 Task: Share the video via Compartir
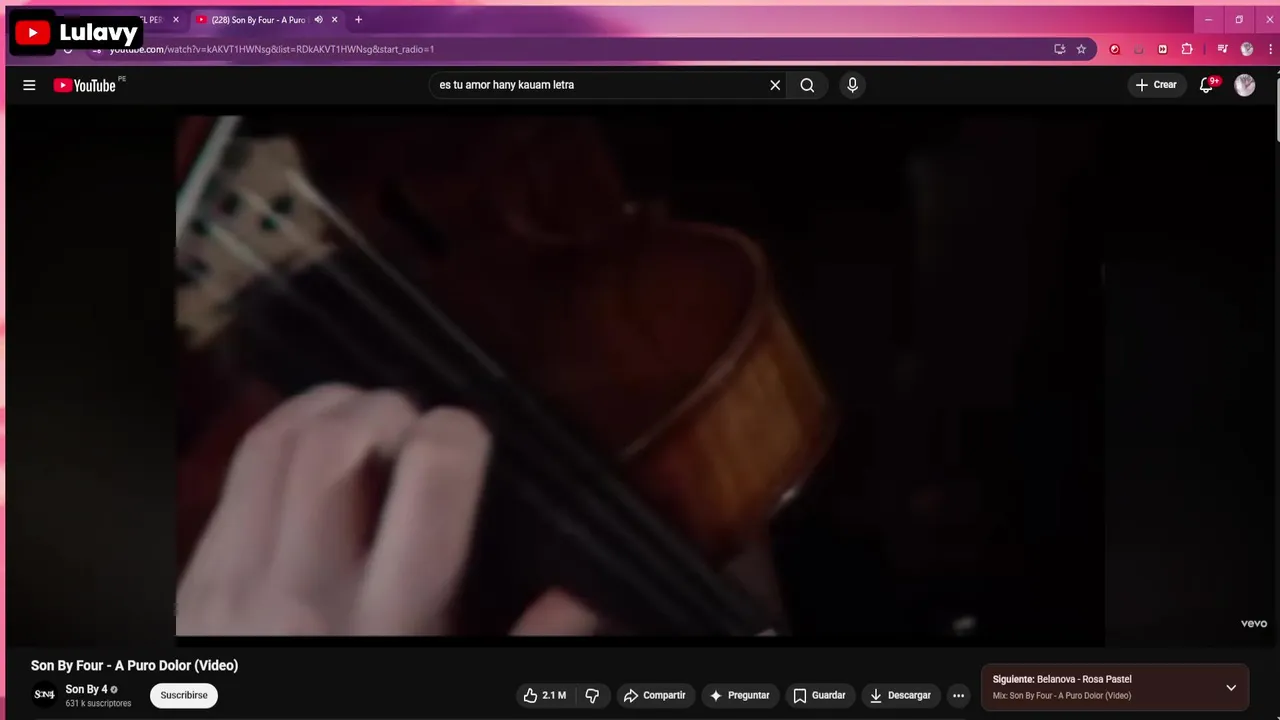654,695
